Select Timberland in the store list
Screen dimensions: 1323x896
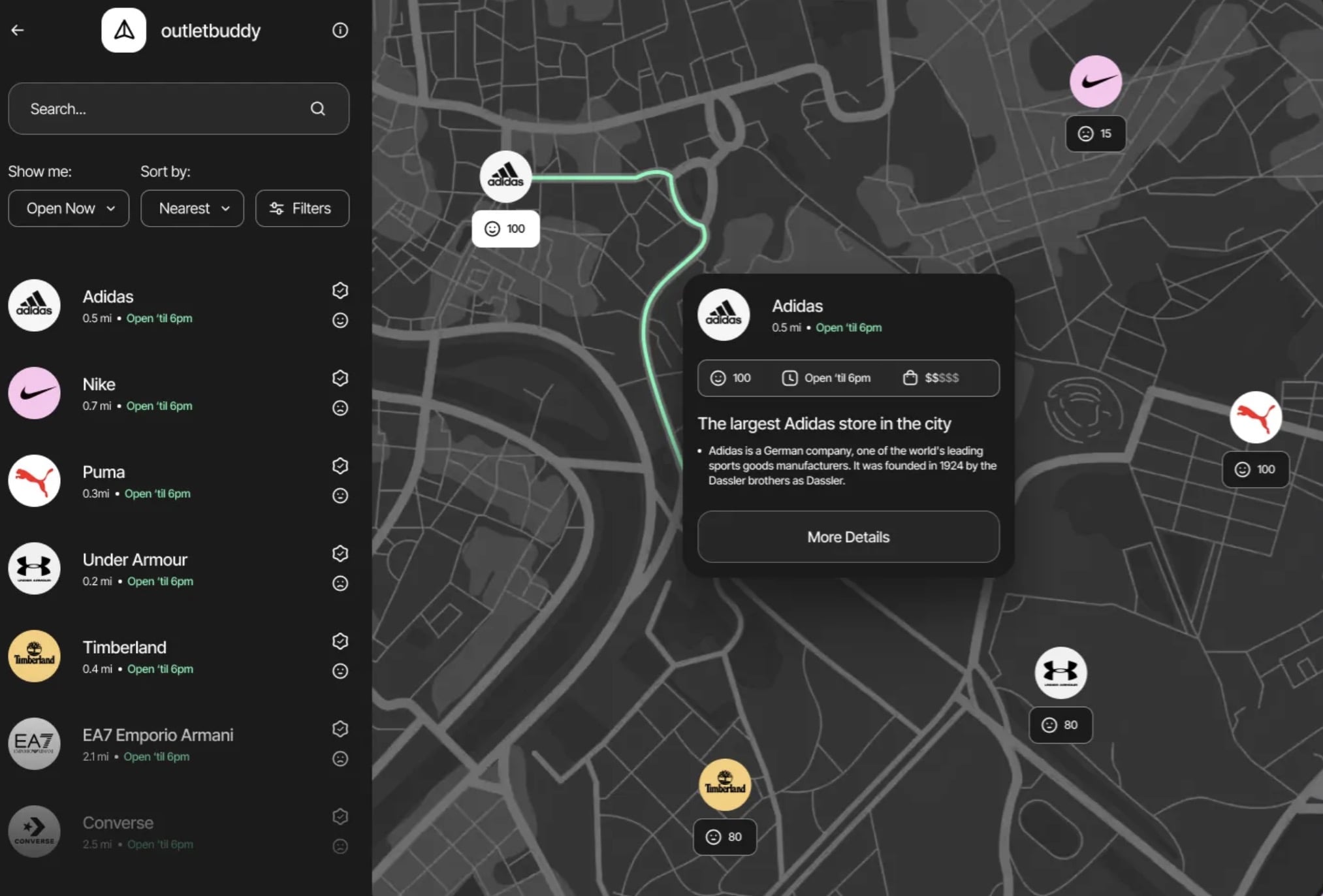point(178,656)
